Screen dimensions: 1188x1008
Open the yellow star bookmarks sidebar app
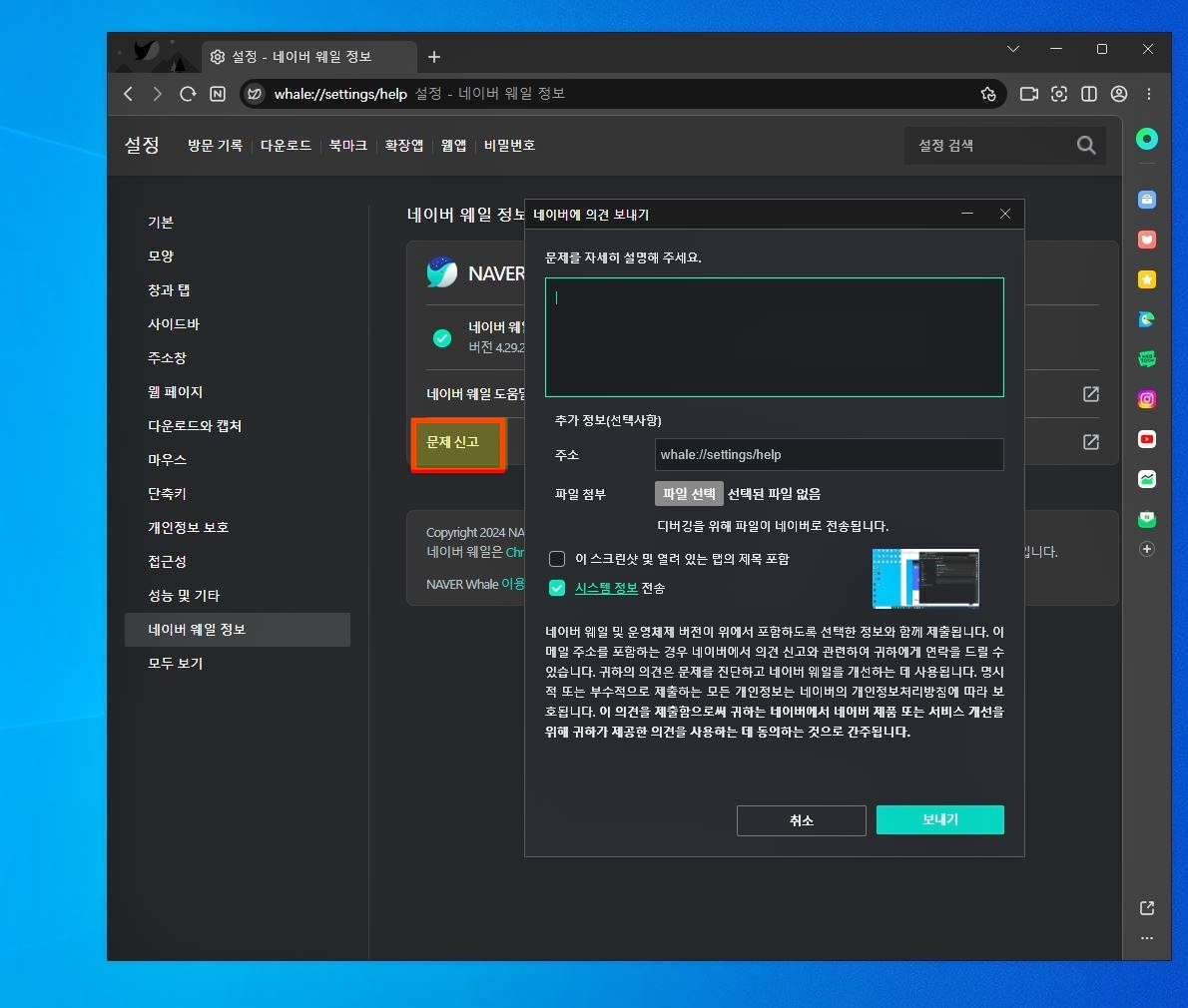1147,279
